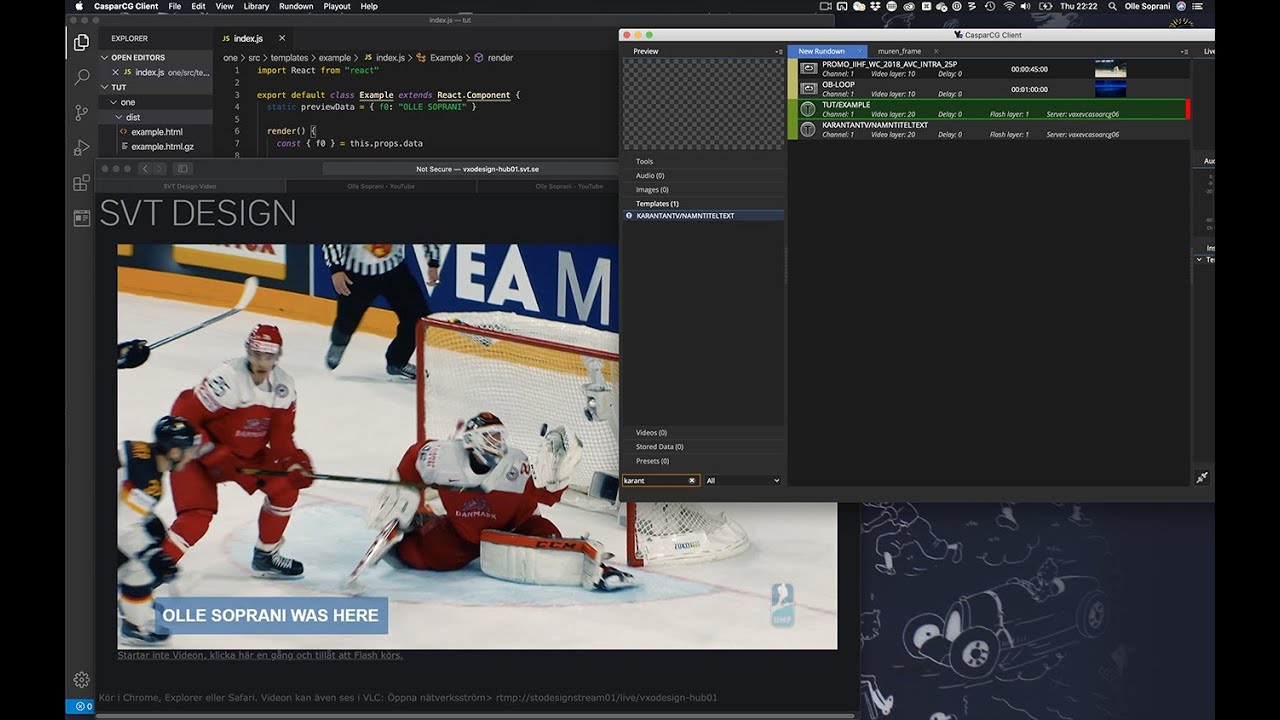Click the connection plug icon in CasparCG

point(1202,478)
